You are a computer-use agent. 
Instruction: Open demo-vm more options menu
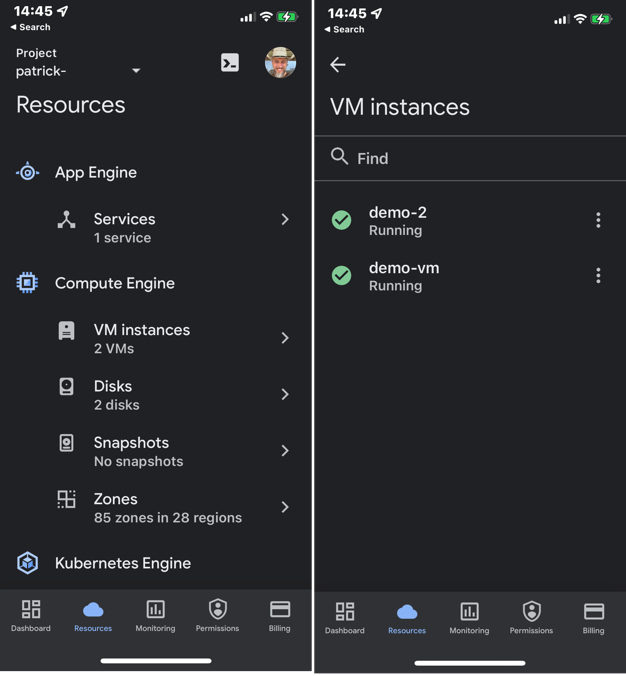[598, 275]
